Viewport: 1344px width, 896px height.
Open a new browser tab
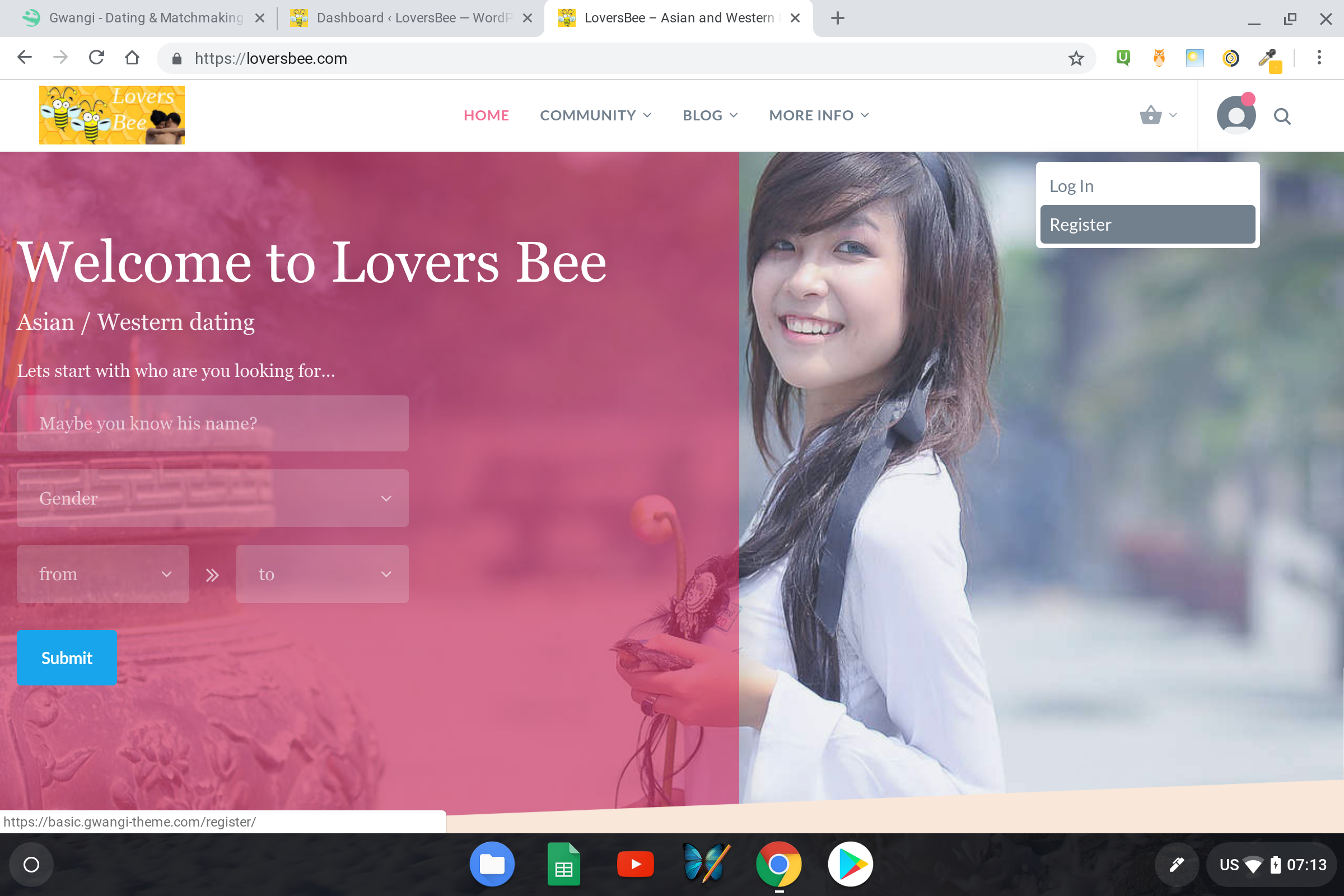pos(837,18)
